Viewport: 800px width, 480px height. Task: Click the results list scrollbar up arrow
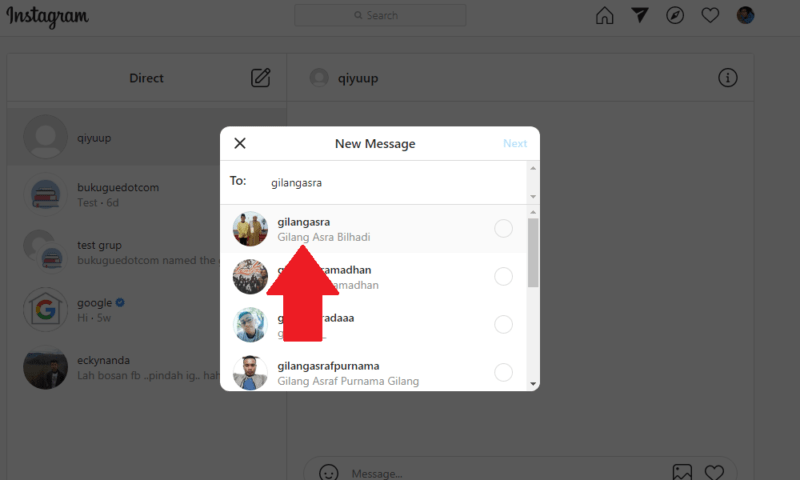[533, 212]
